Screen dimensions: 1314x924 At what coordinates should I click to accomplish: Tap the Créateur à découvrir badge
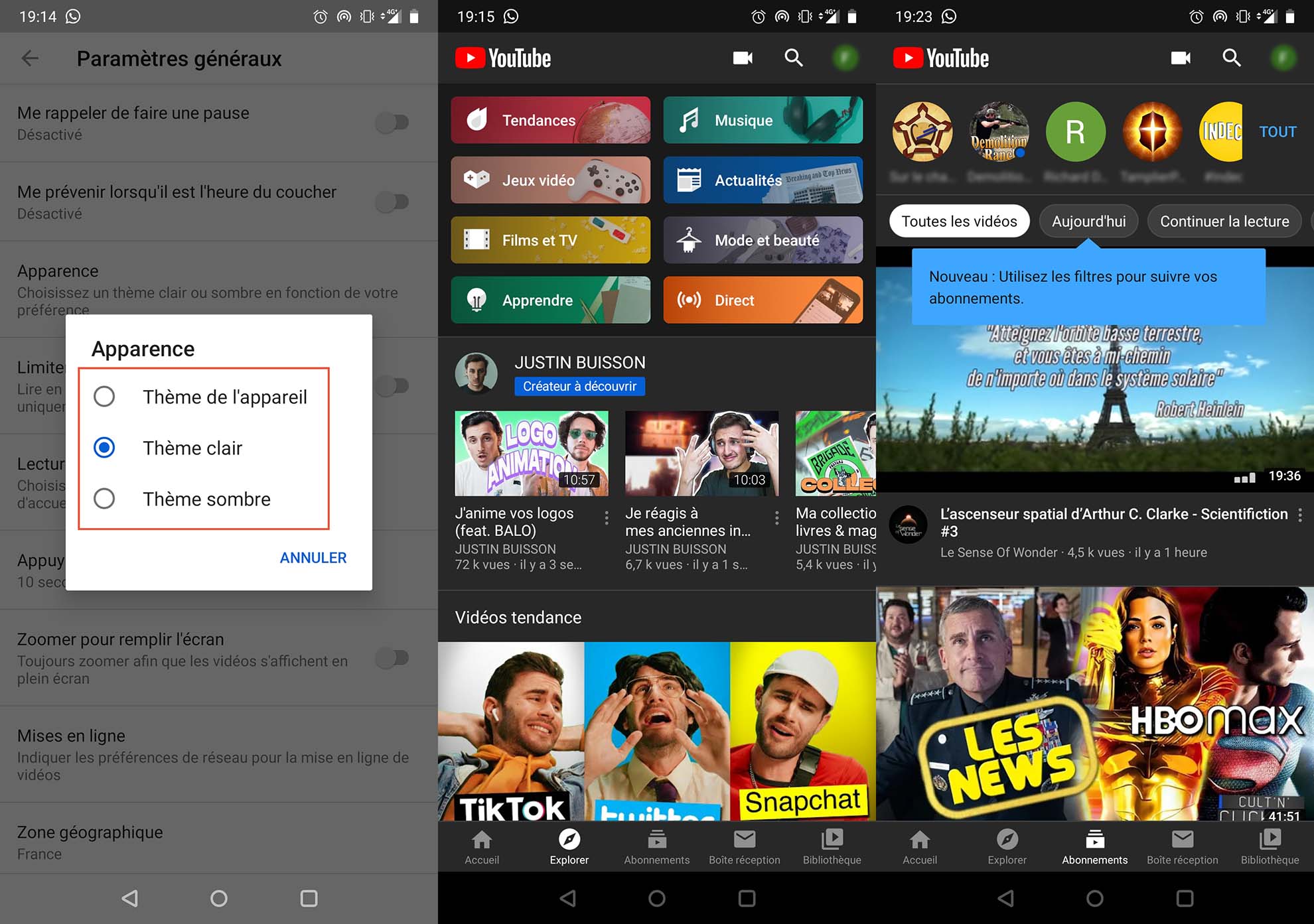[579, 386]
